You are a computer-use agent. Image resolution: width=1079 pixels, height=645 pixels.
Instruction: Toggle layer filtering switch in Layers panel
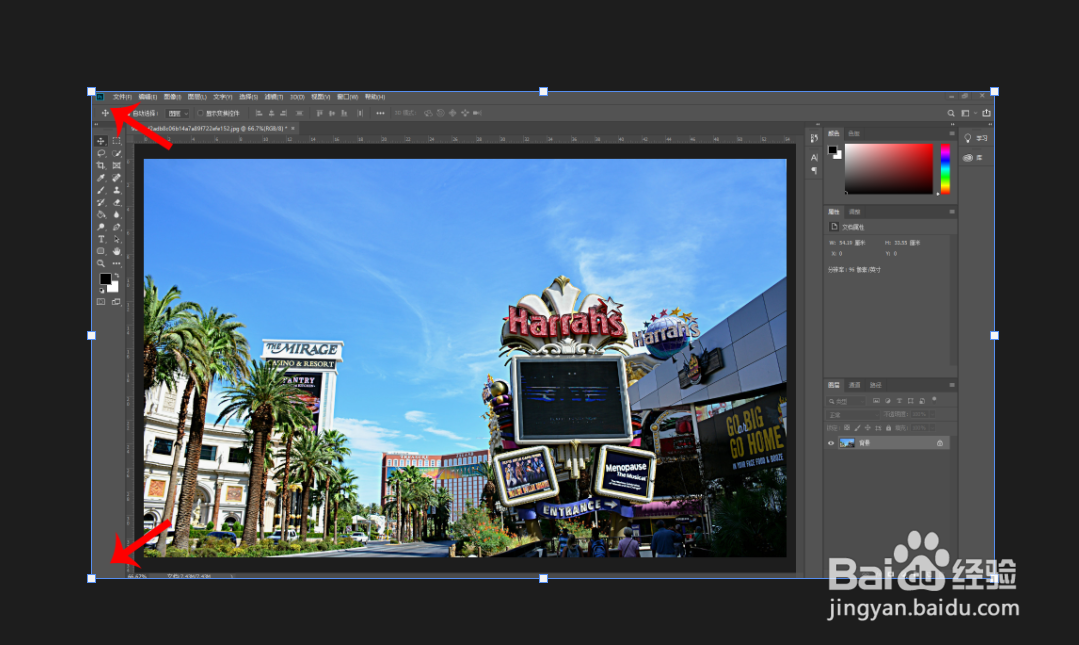tap(934, 400)
